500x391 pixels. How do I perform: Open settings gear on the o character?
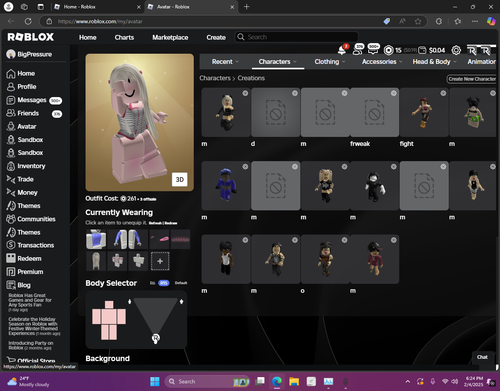[344, 240]
